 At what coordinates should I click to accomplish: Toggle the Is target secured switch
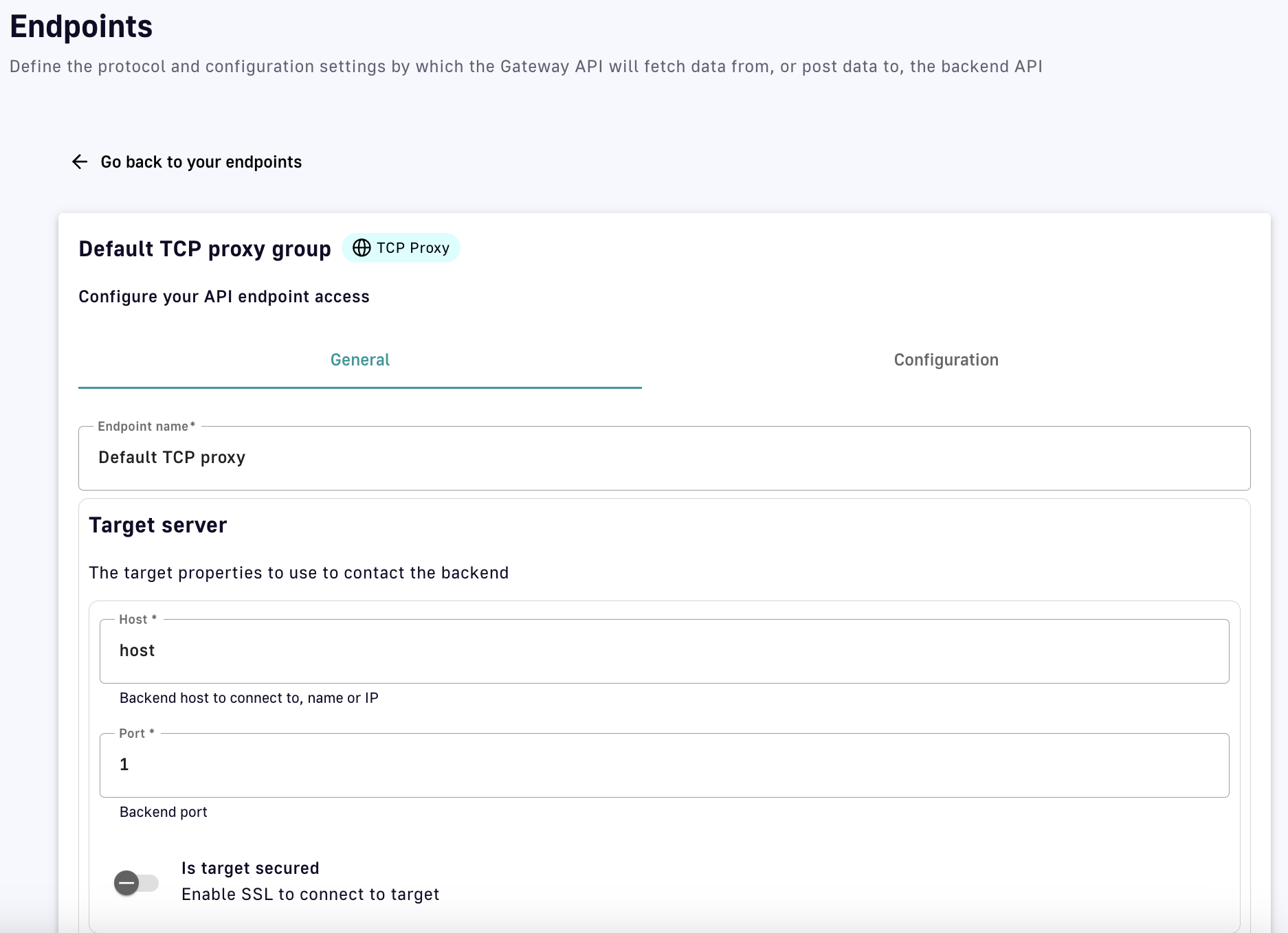point(135,883)
